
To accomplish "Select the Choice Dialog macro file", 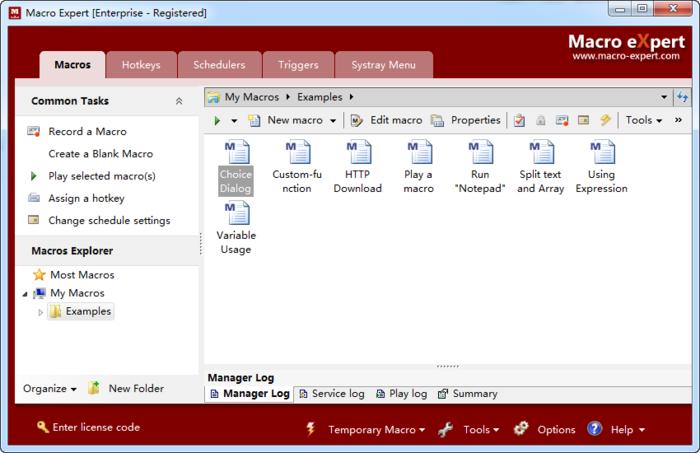I will click(x=236, y=167).
